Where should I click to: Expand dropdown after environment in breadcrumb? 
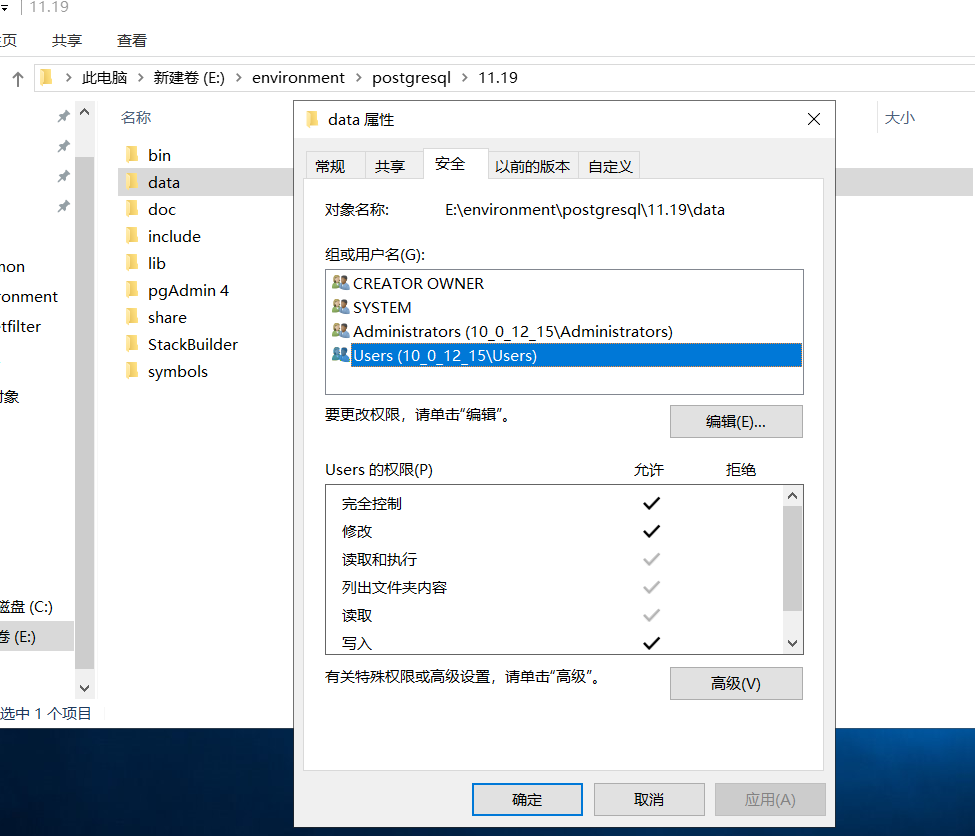358,77
